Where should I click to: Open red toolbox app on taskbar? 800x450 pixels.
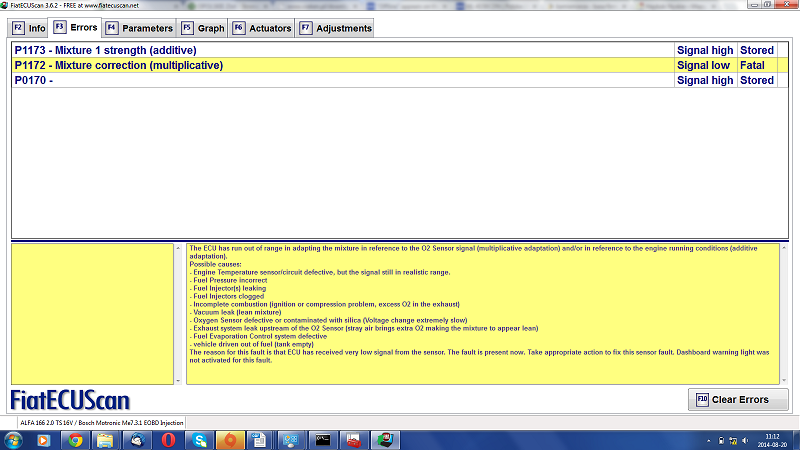(x=354, y=440)
